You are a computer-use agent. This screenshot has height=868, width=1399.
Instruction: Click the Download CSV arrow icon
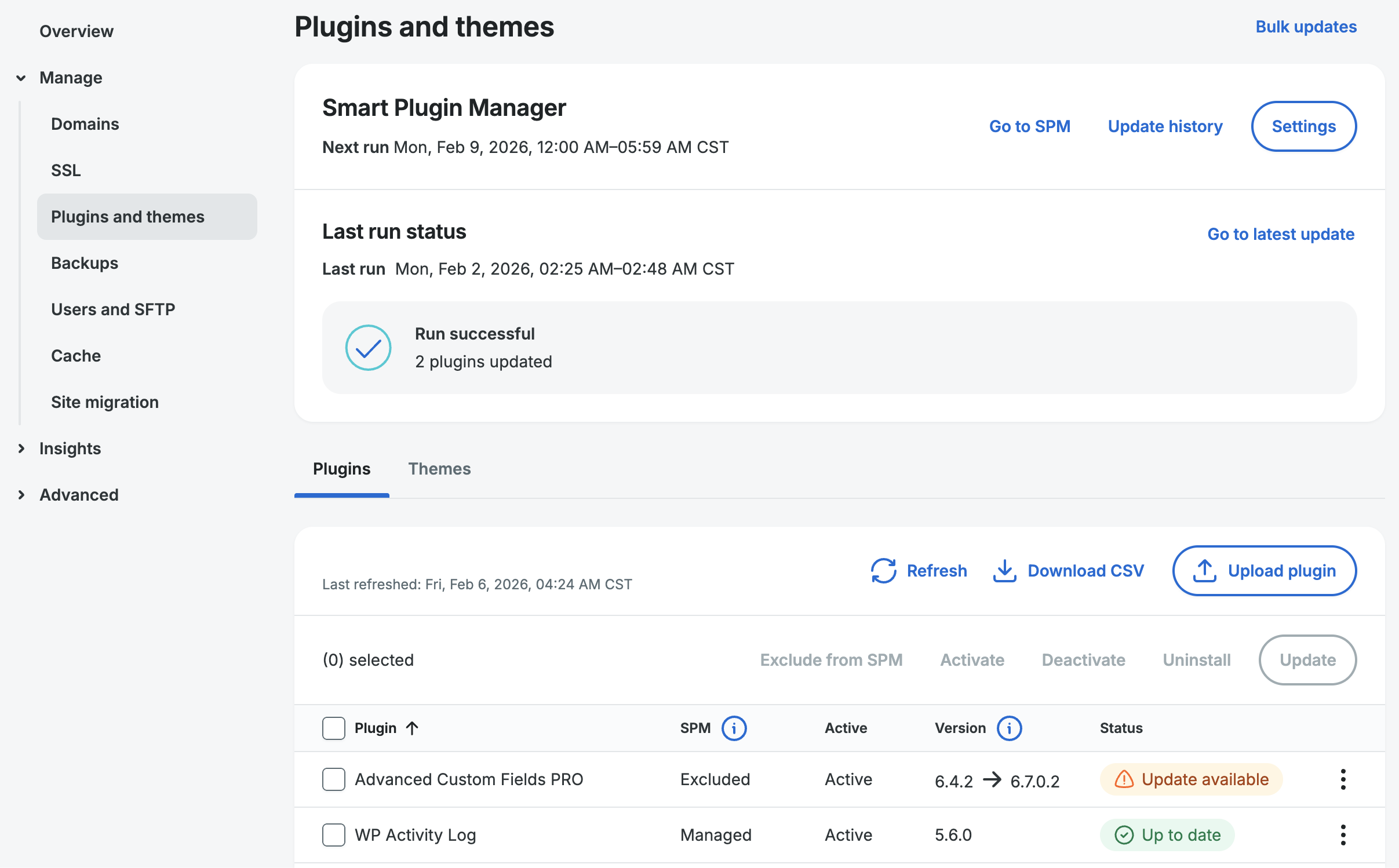[1004, 571]
